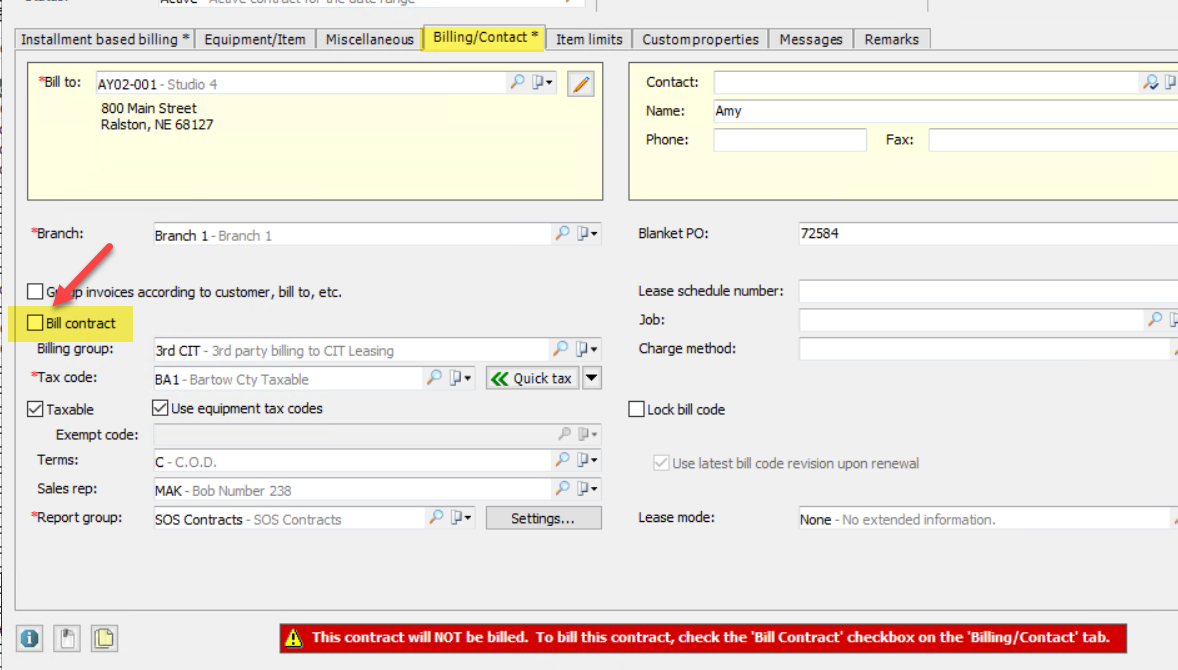Open the Tax code record dropdown

coord(461,378)
